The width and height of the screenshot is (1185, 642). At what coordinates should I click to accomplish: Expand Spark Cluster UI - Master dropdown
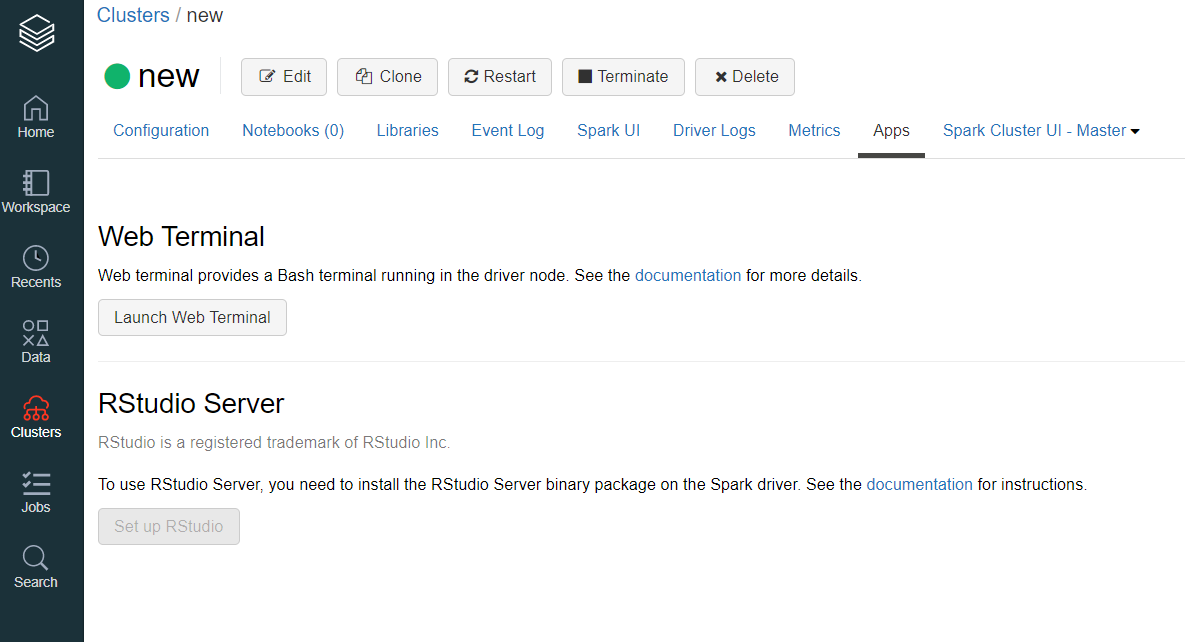click(1041, 130)
